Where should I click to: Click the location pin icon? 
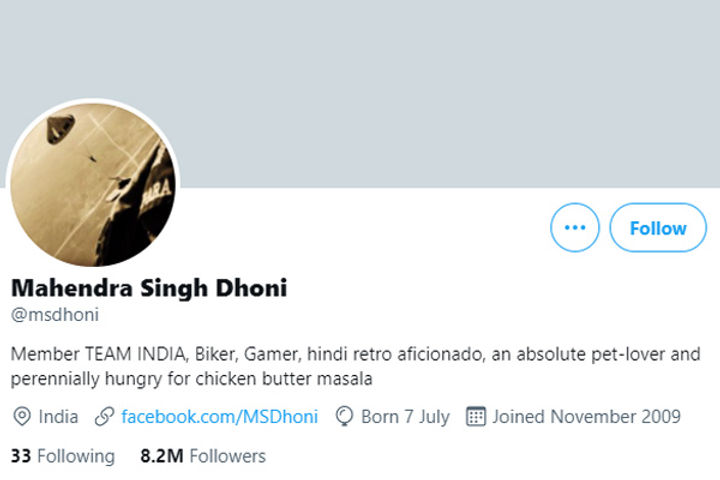[21, 416]
